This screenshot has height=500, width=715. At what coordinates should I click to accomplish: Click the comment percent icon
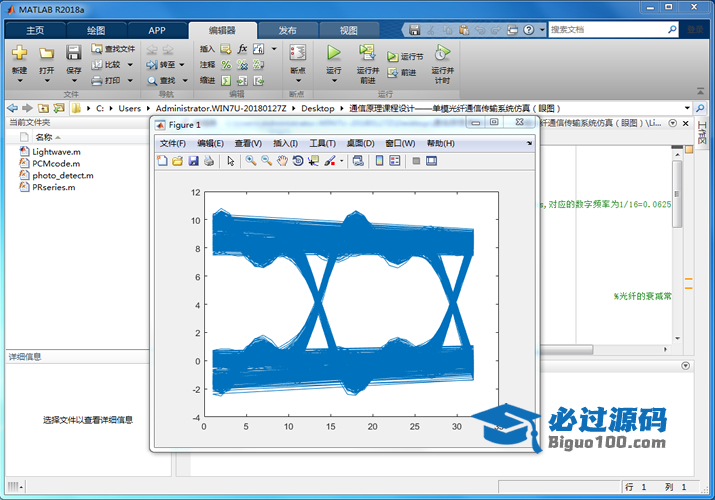pyautogui.click(x=226, y=65)
